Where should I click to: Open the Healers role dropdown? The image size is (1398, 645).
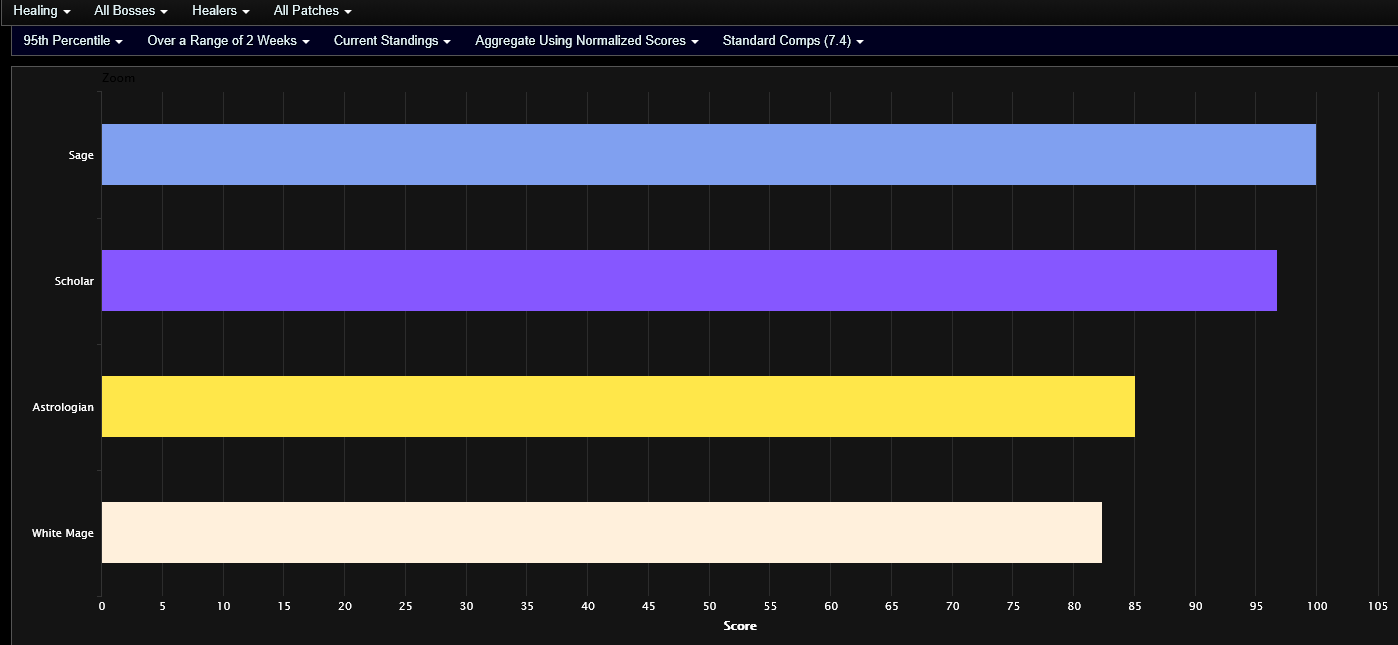pos(221,11)
